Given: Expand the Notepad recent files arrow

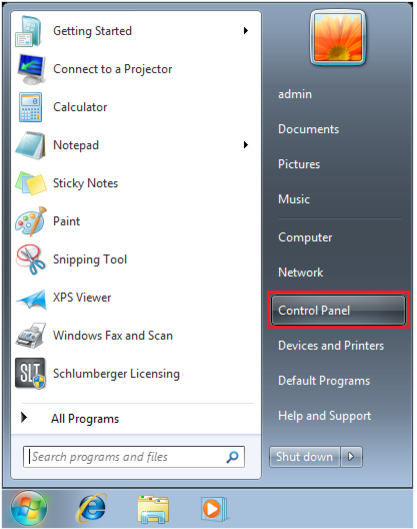Looking at the screenshot, I should (246, 145).
